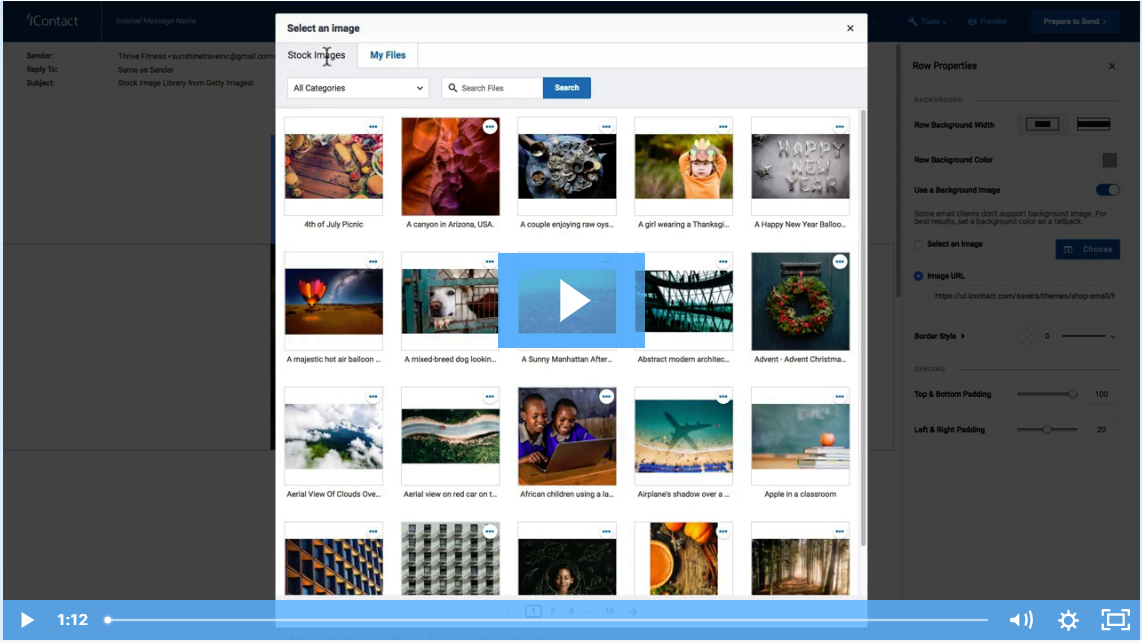Open the All Categories dropdown
1142x643 pixels.
(x=357, y=88)
